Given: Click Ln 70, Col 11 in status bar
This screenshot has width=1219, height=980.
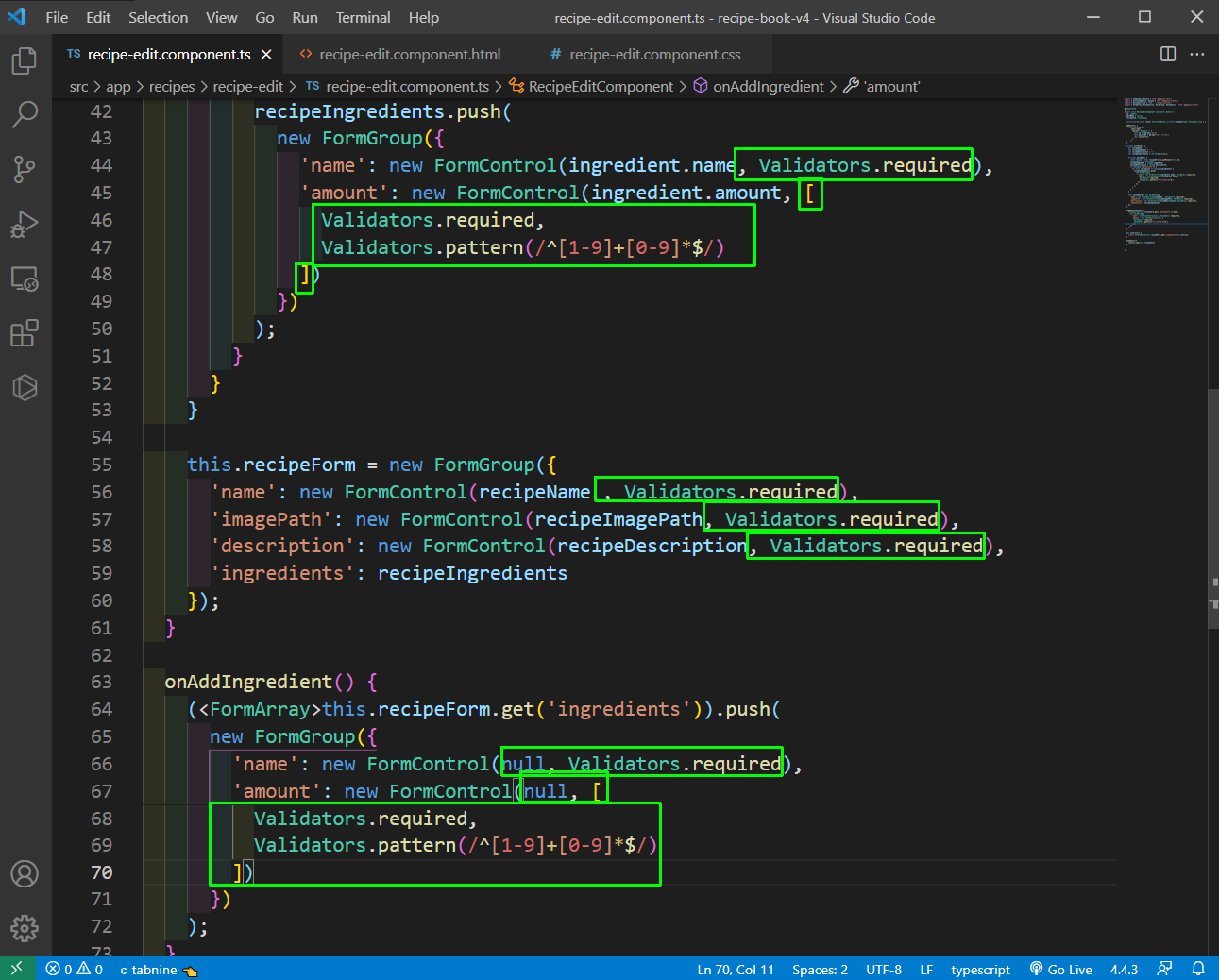Looking at the screenshot, I should (736, 969).
